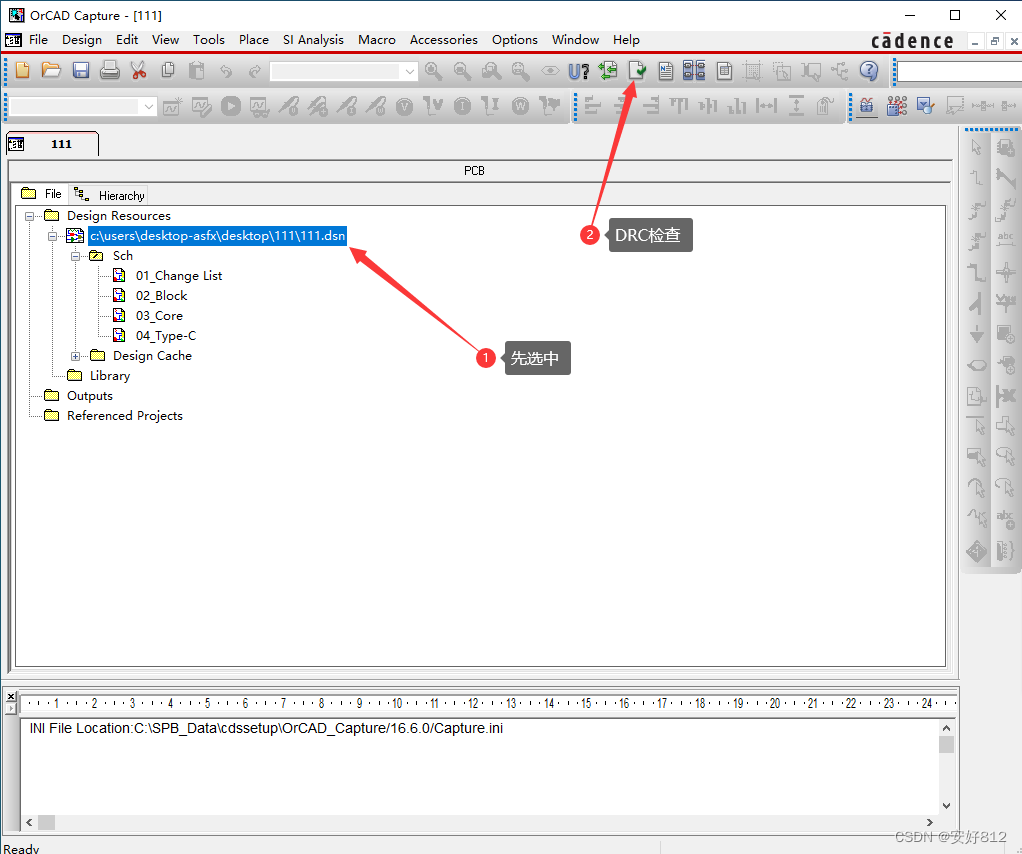Save the design with the floppy icon
This screenshot has height=854, width=1022.
81,70
